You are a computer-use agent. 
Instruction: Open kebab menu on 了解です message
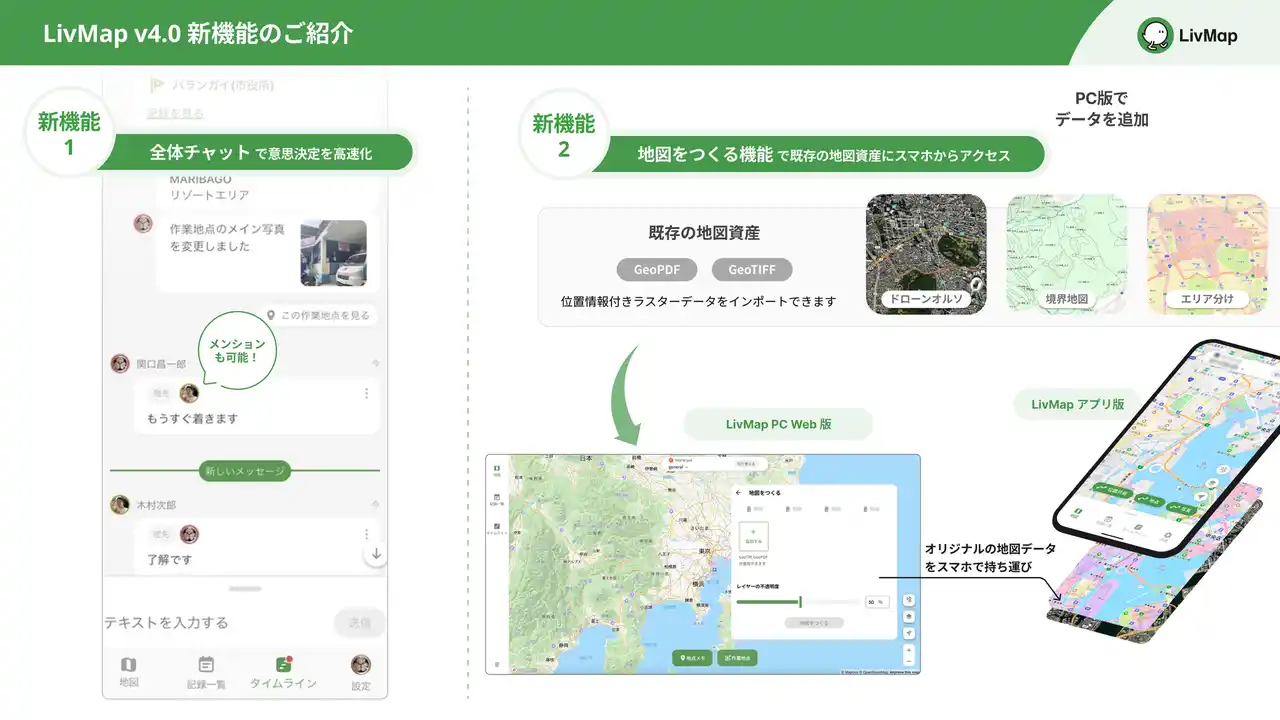tap(365, 534)
